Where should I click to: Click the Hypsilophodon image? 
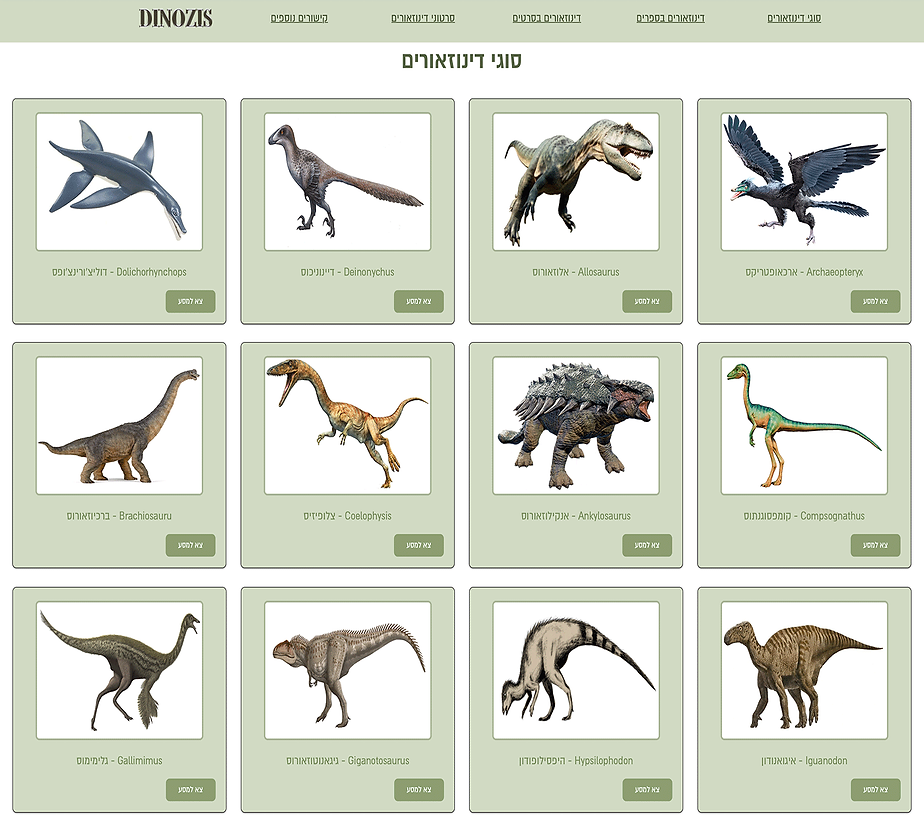[x=576, y=670]
